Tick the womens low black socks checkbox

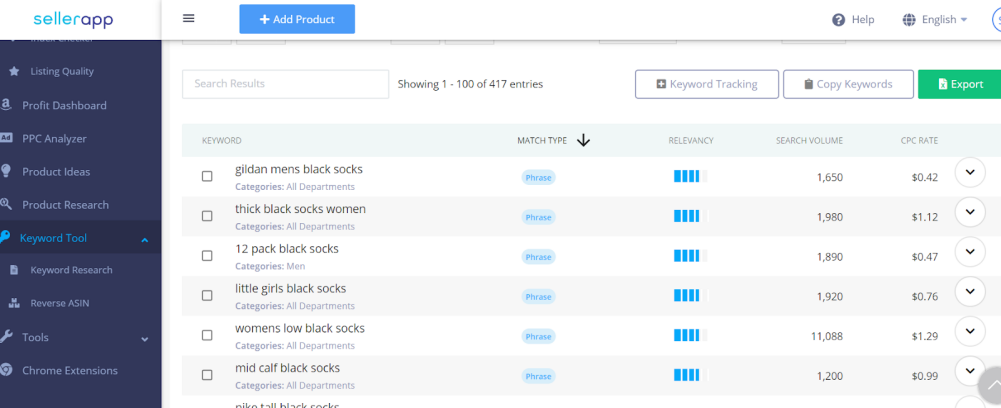point(207,335)
